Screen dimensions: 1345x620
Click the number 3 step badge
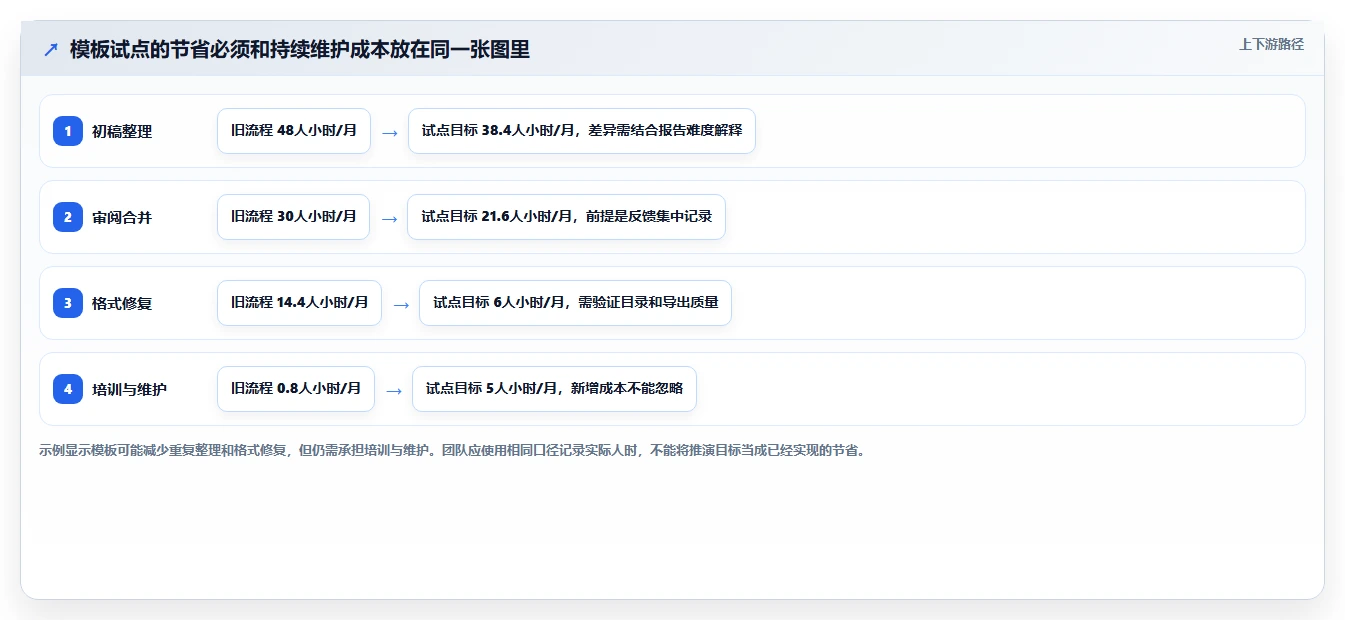(x=68, y=303)
